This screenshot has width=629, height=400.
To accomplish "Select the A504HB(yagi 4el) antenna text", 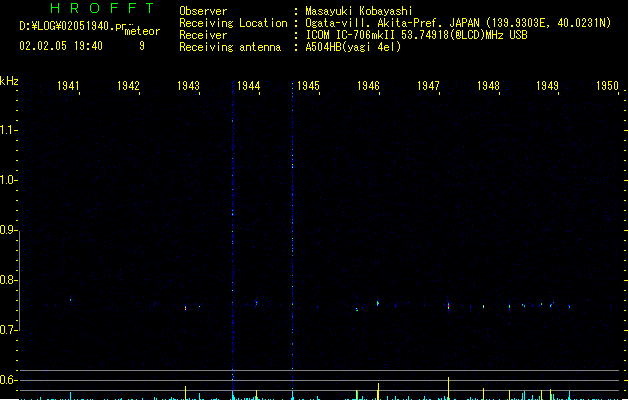I will click(353, 47).
